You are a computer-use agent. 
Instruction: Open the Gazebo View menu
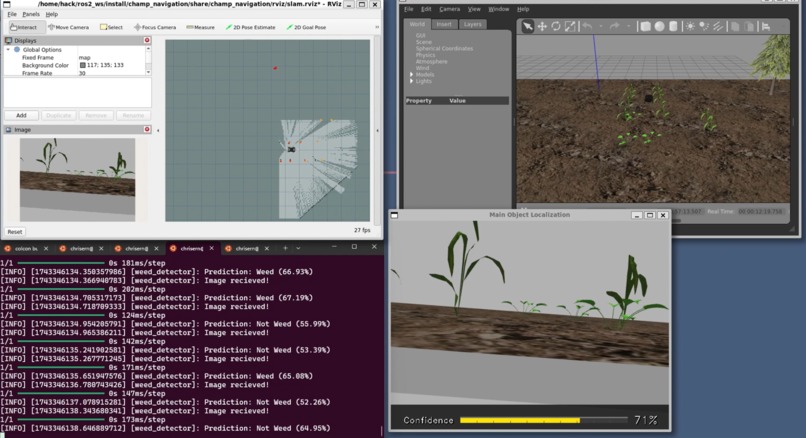(x=474, y=9)
